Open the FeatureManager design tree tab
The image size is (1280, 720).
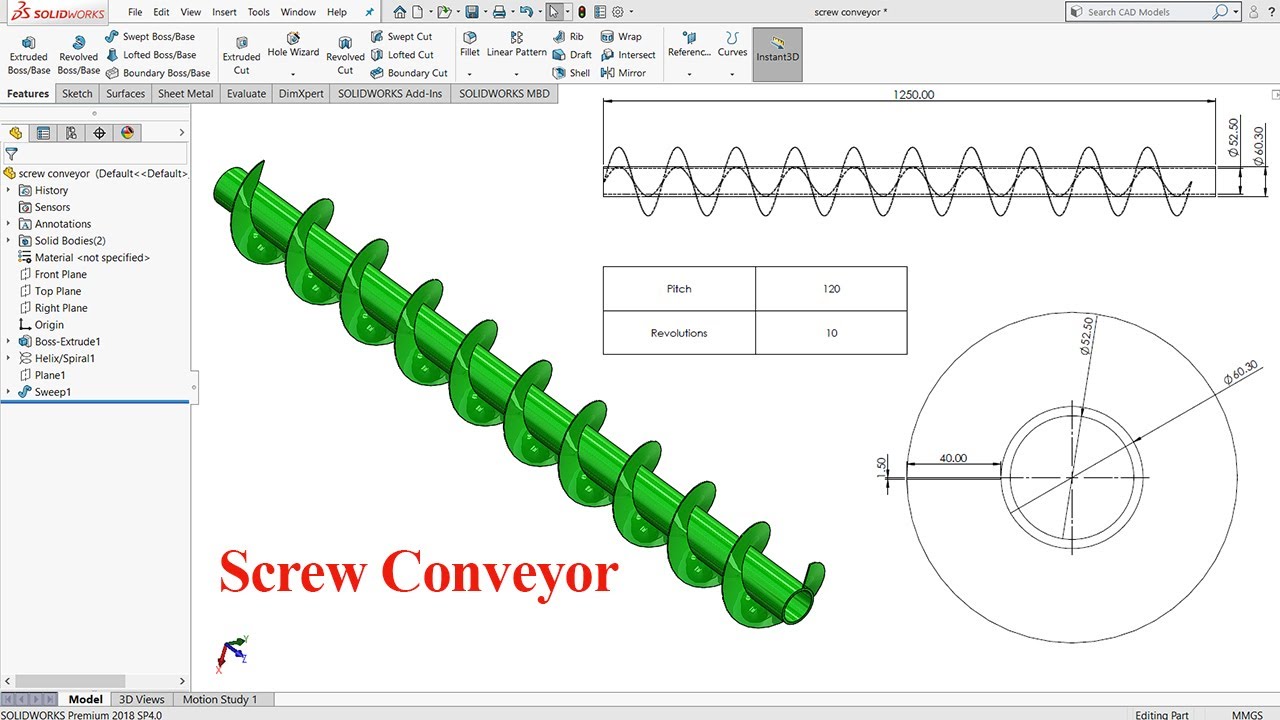[x=15, y=132]
